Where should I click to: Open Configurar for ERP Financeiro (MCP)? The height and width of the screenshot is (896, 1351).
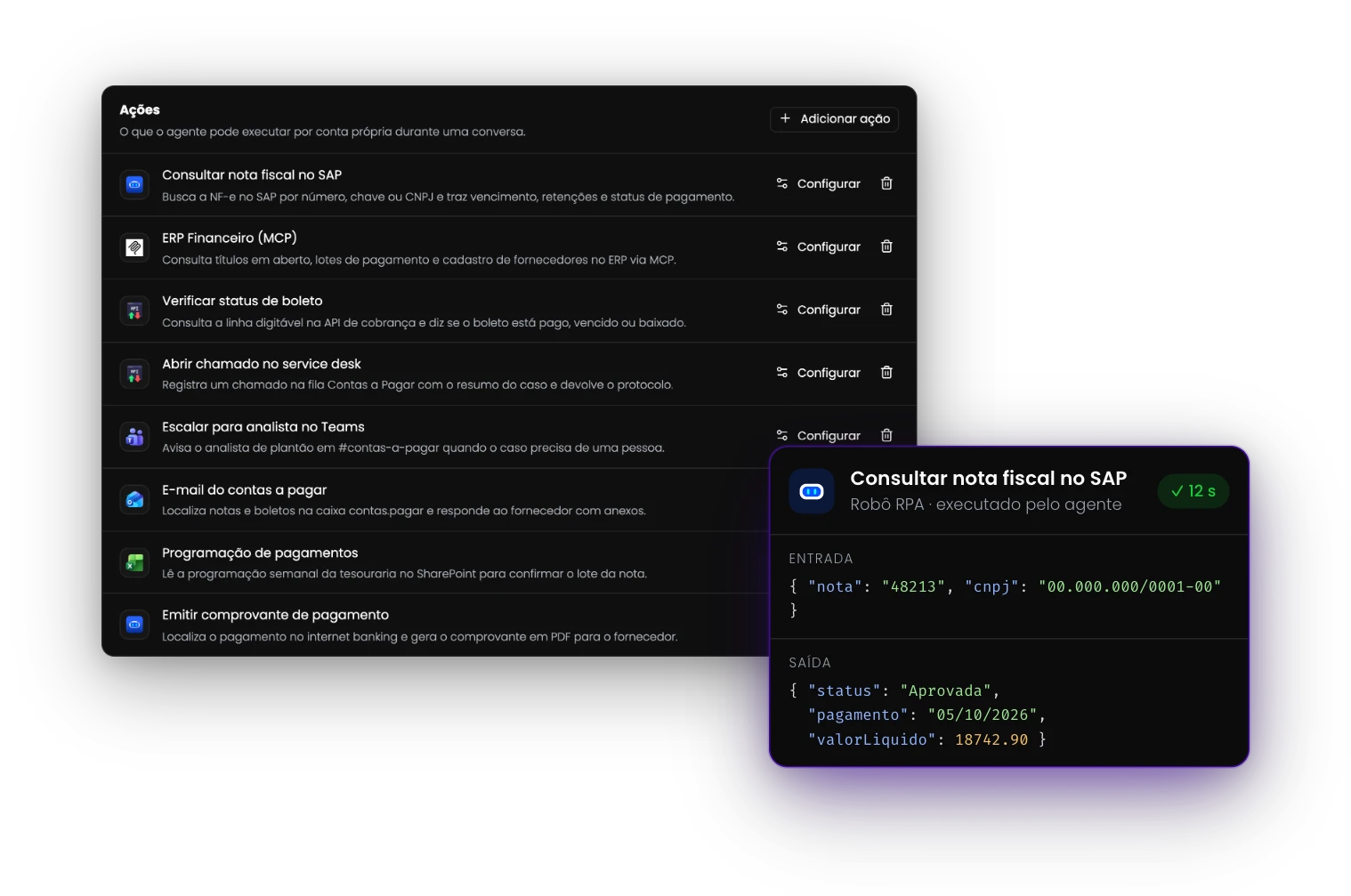tap(818, 246)
